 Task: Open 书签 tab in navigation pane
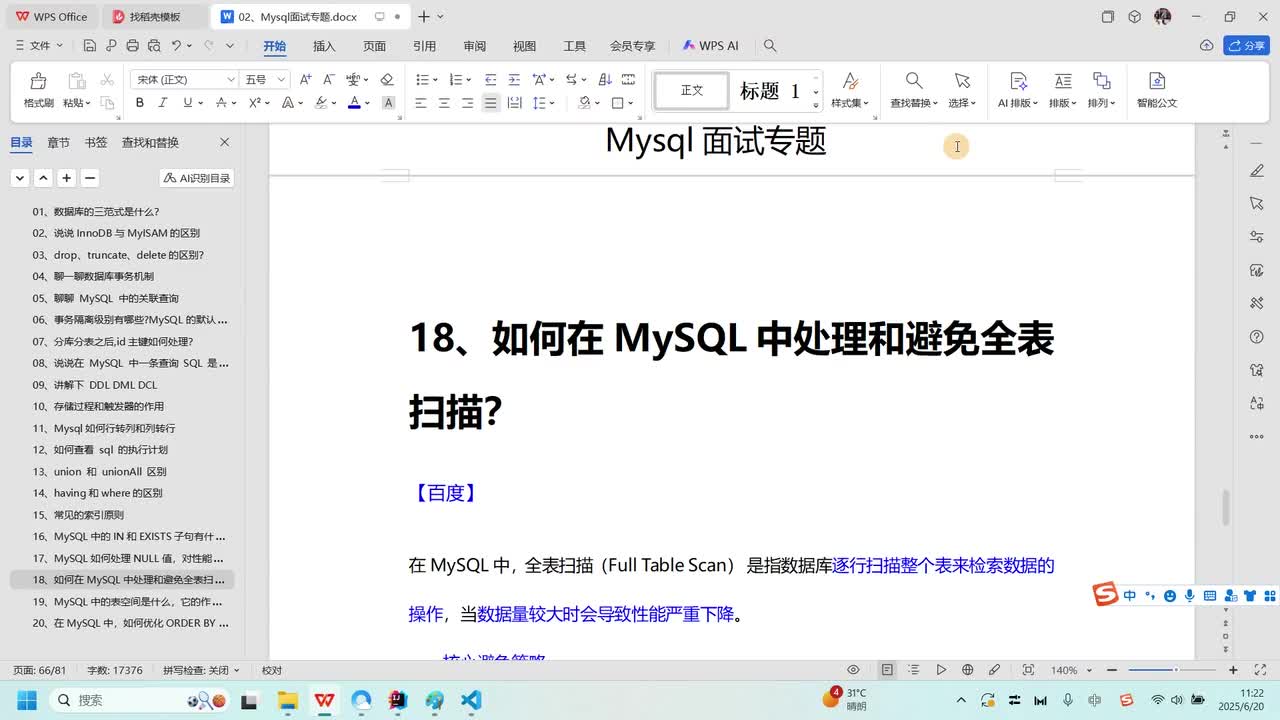pos(96,143)
